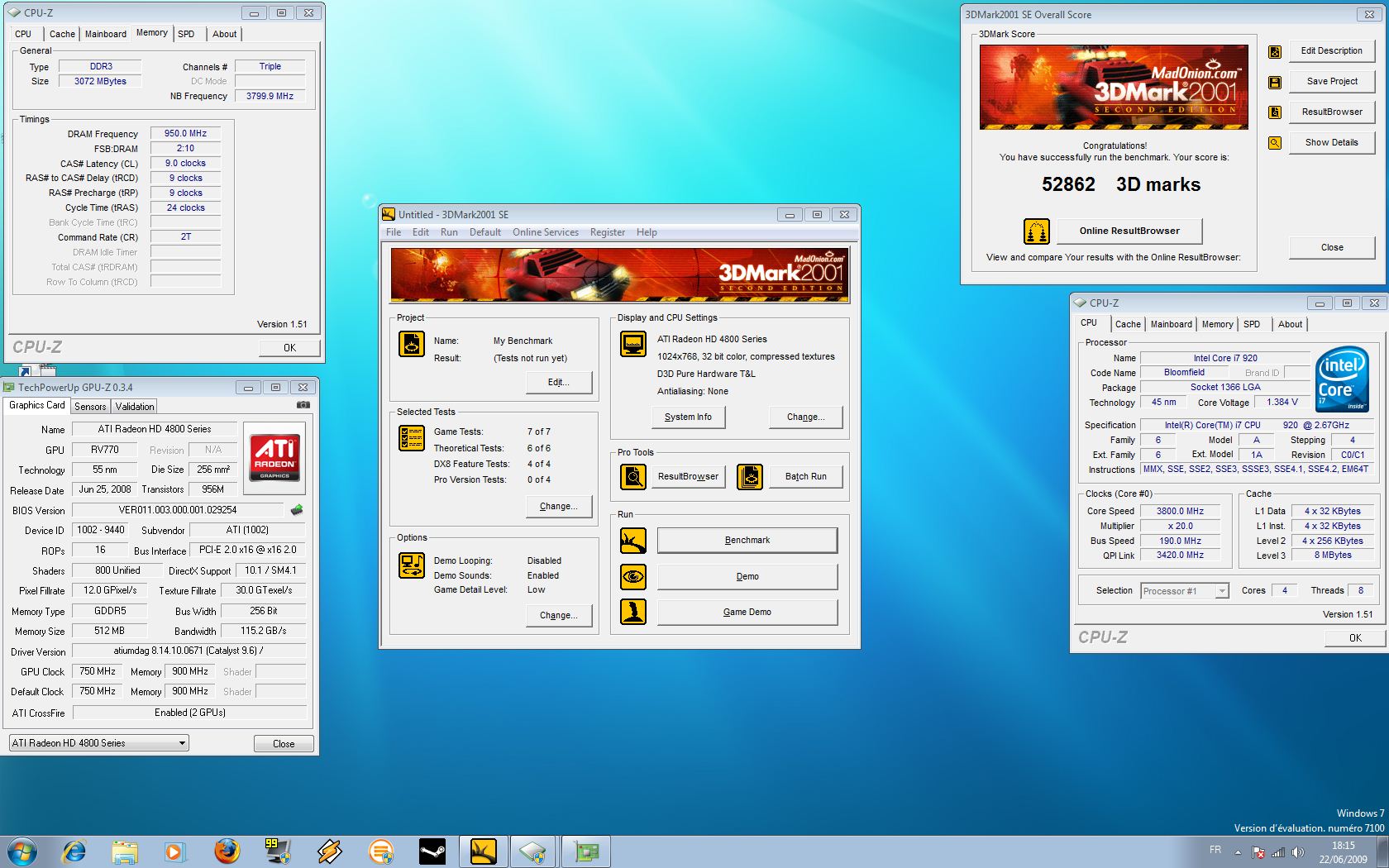Click the Batch Run icon
Screen dimensions: 1389x868
click(750, 477)
